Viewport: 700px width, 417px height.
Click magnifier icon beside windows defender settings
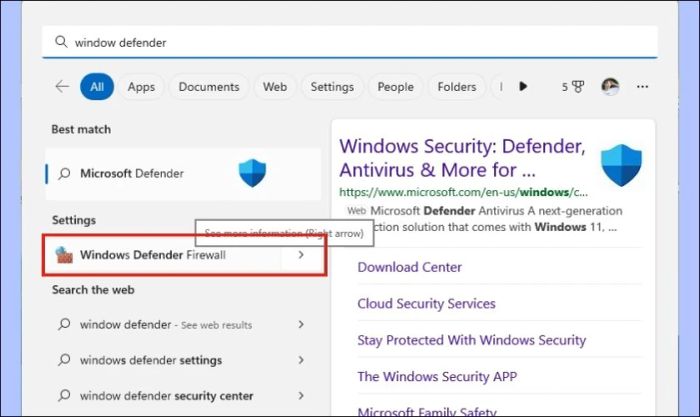[x=64, y=360]
